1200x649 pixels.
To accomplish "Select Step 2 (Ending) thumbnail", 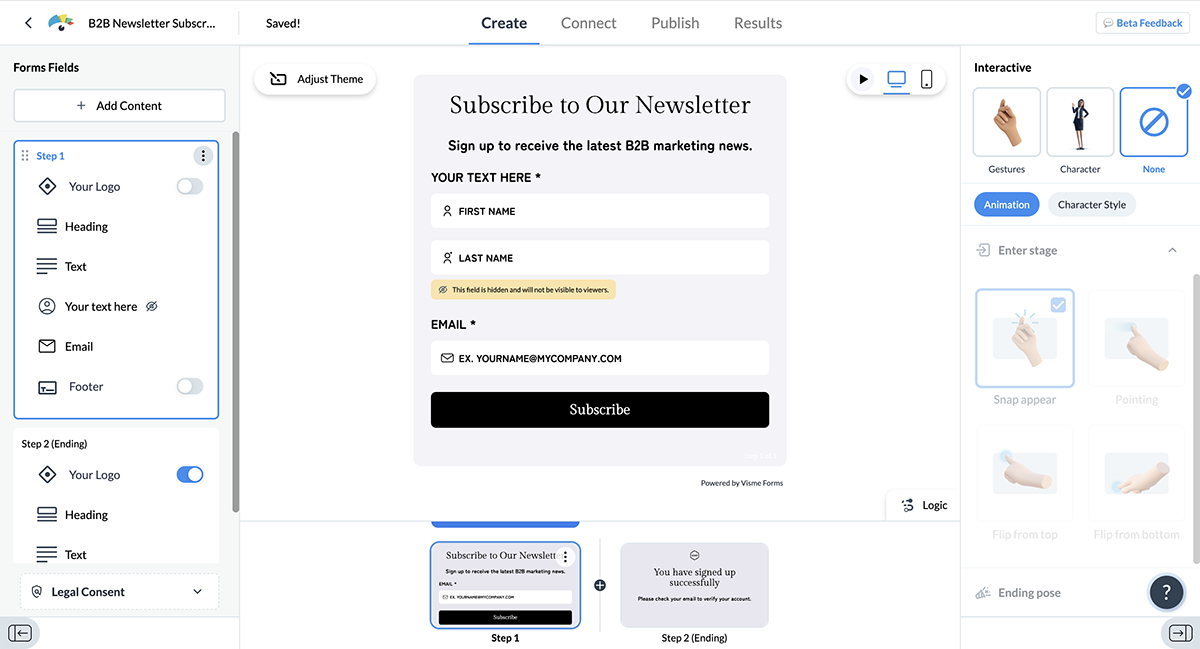I will point(694,586).
